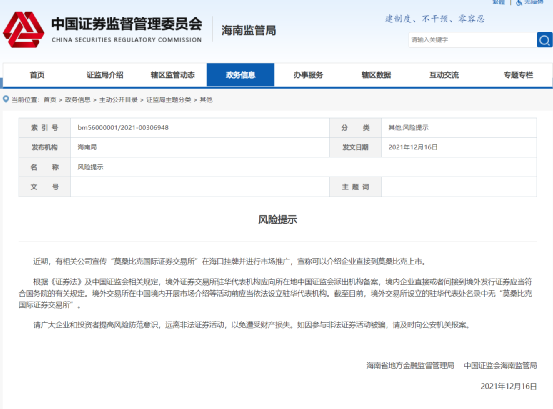The height and width of the screenshot is (409, 553).
Task: Click the red CSRC logo emblem
Action: (x=23, y=30)
